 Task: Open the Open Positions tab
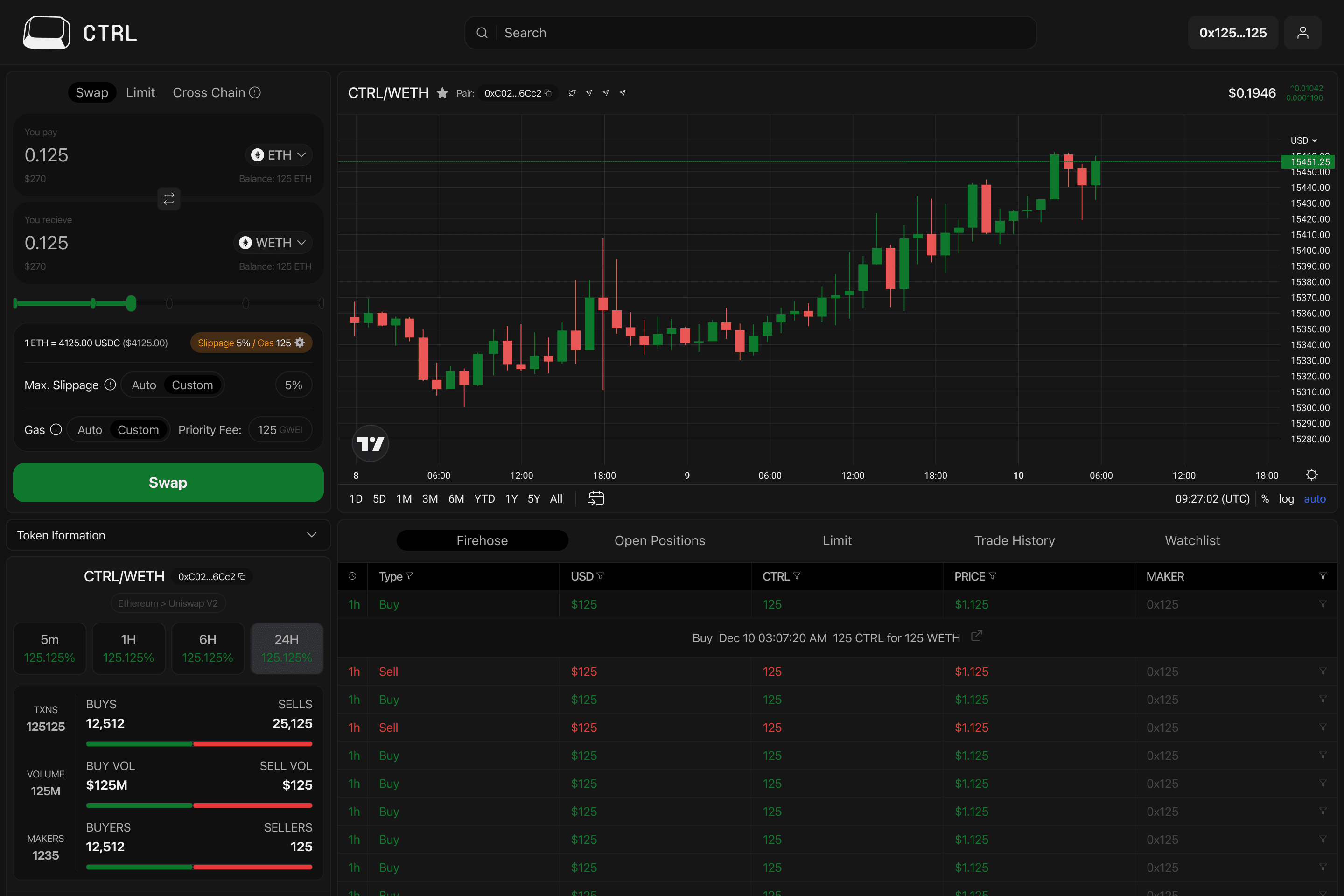click(660, 540)
